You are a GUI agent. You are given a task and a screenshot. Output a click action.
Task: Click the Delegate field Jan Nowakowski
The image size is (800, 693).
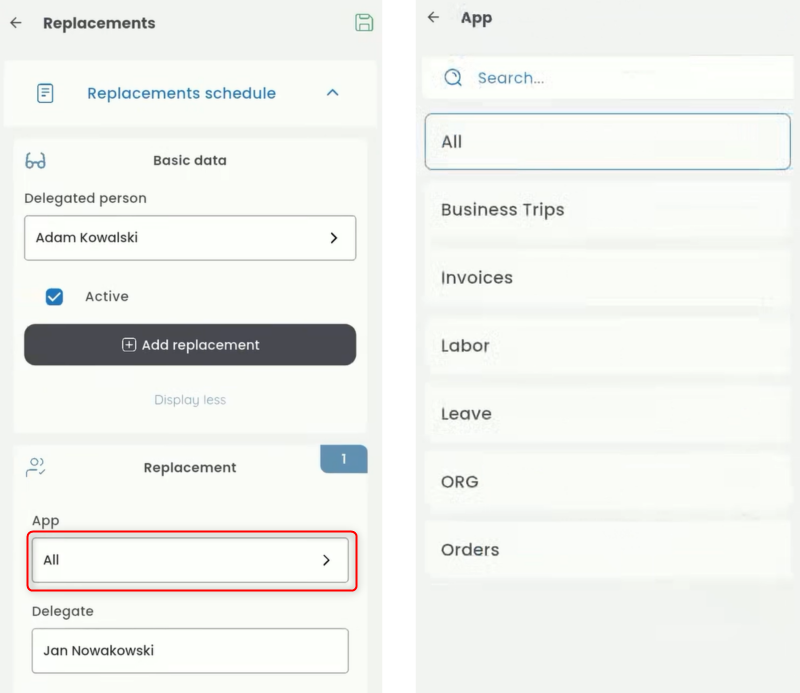pos(190,651)
